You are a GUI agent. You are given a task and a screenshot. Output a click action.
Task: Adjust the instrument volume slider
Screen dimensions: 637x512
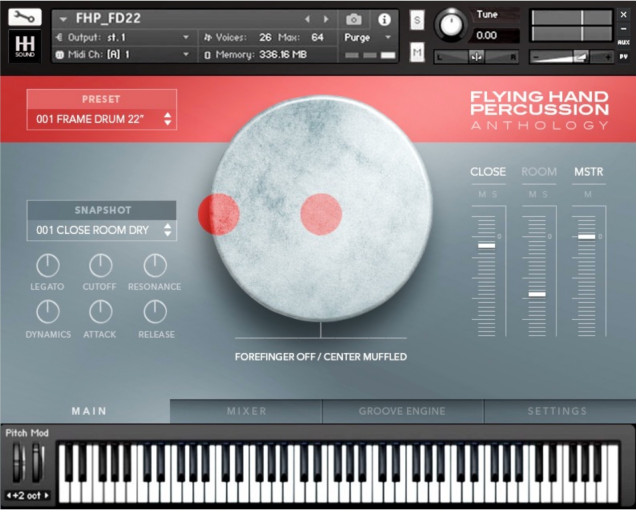(x=572, y=57)
